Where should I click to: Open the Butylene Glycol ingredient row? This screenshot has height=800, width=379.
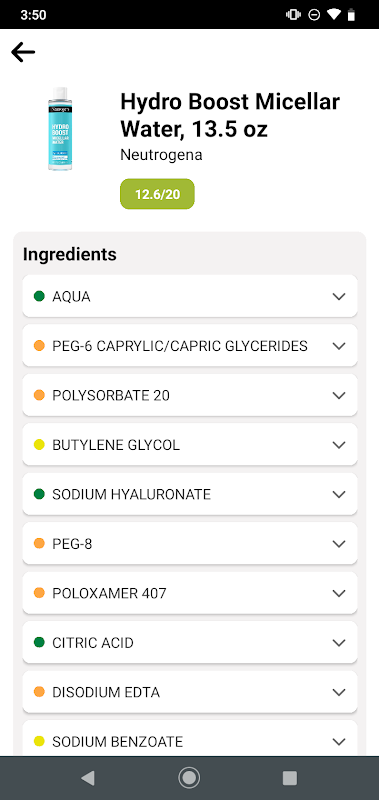click(x=190, y=445)
